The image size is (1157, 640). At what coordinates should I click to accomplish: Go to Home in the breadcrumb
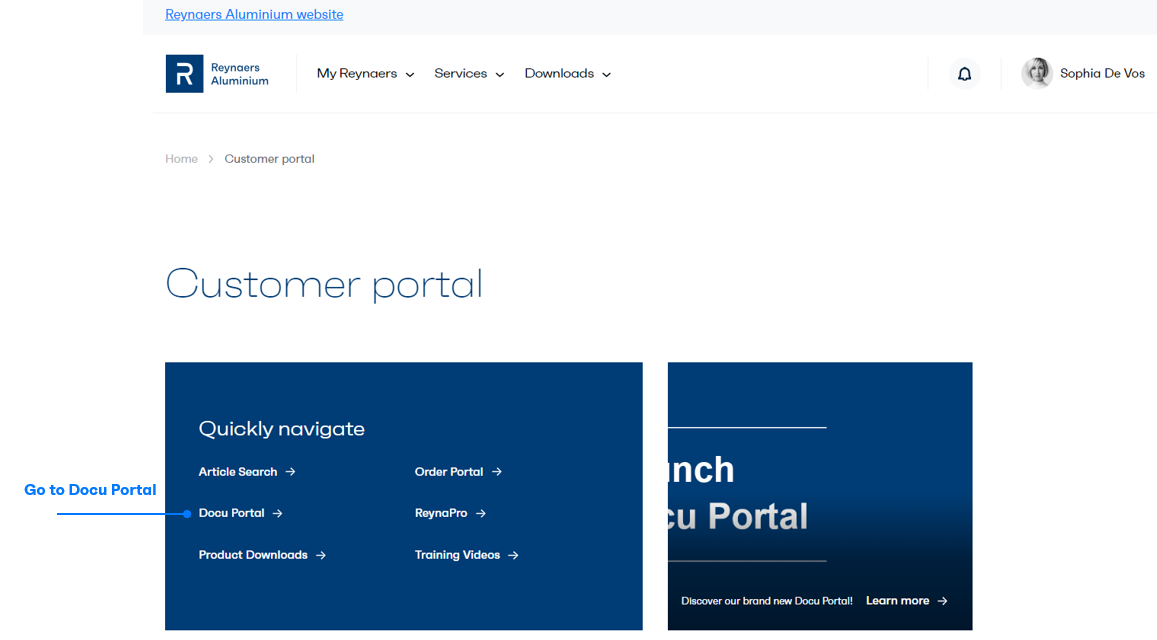click(x=182, y=159)
